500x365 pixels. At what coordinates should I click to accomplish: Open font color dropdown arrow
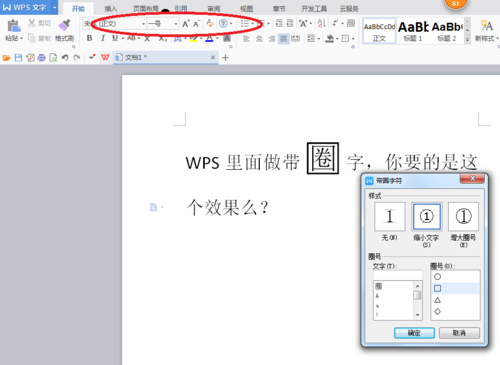217,39
